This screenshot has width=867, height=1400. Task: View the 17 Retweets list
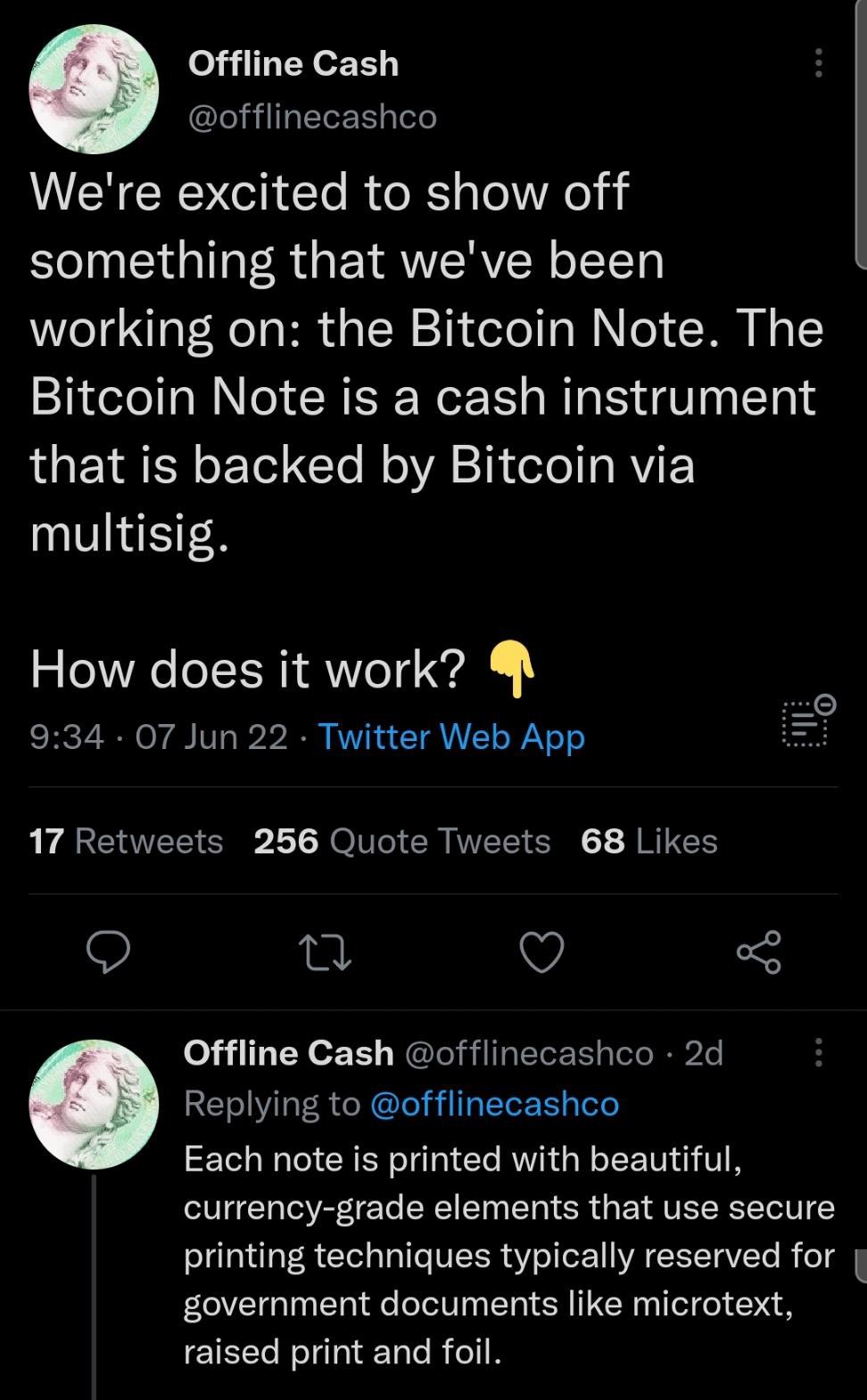[x=126, y=841]
